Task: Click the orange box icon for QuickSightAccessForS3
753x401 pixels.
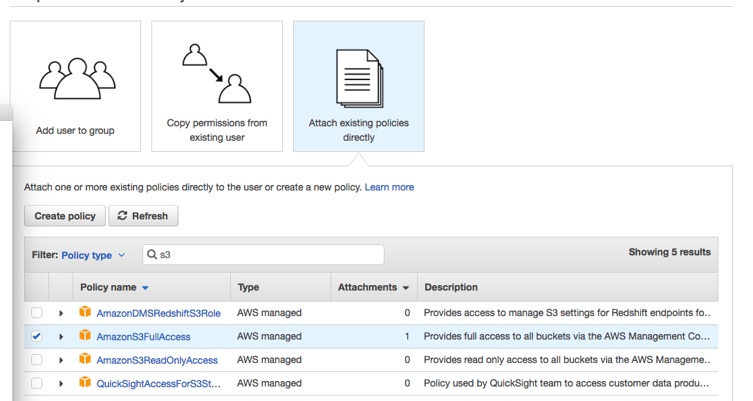Action: (x=85, y=382)
